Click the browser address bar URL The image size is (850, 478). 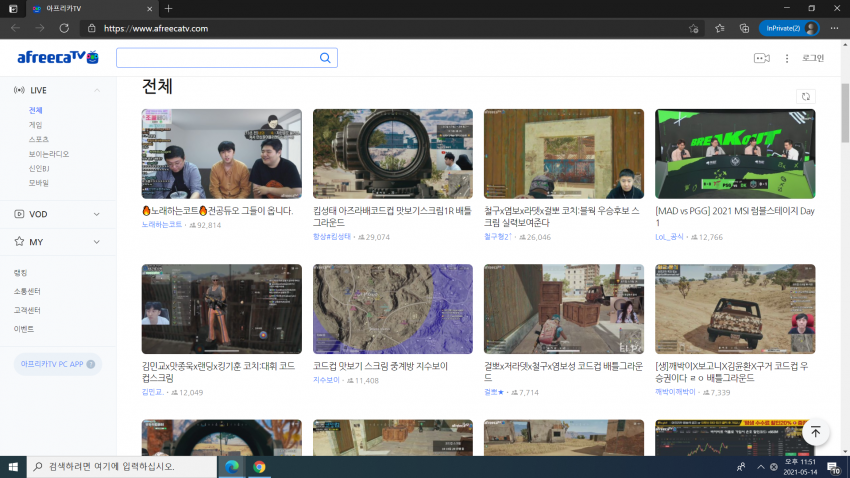(156, 28)
